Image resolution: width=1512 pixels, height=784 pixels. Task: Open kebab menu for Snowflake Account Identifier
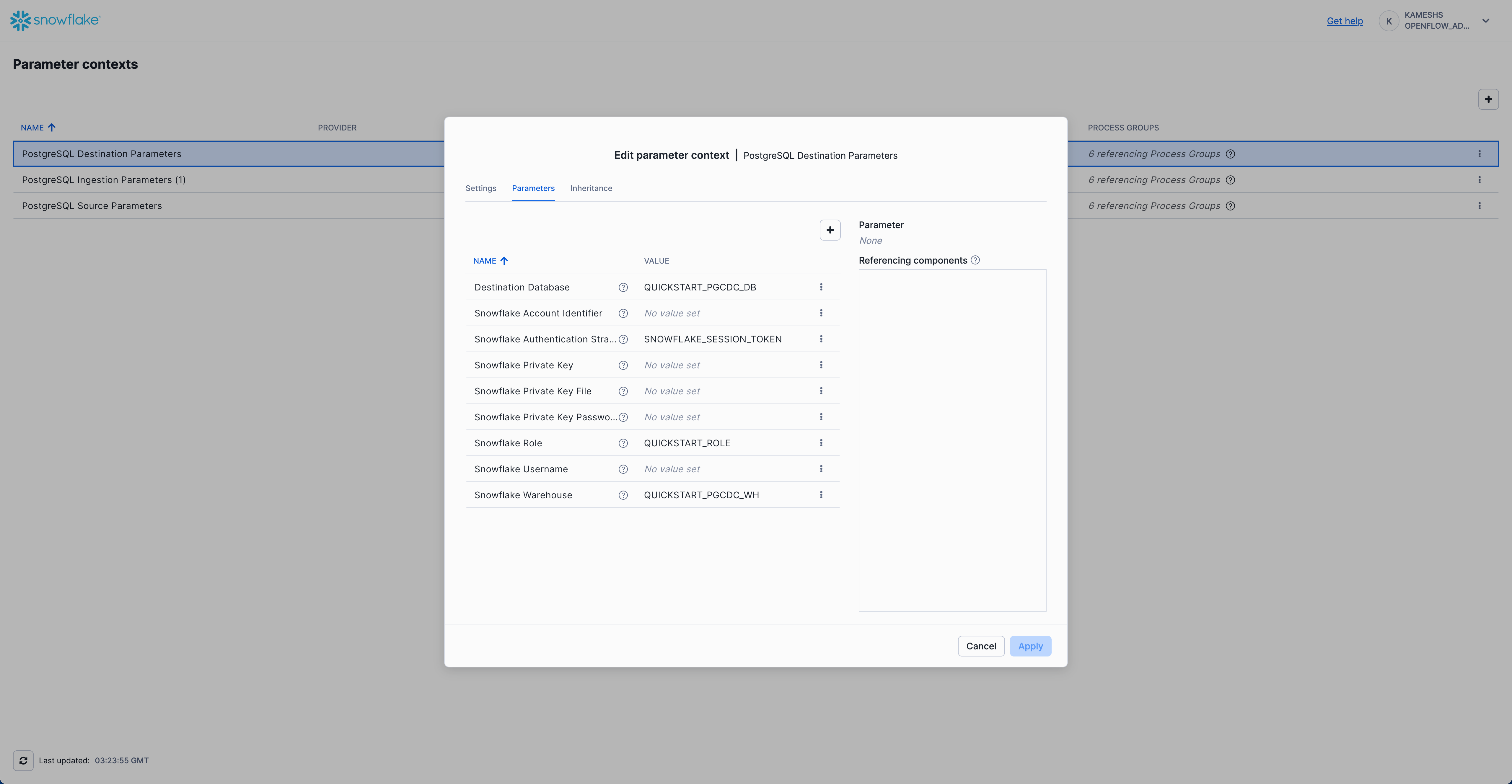click(821, 313)
